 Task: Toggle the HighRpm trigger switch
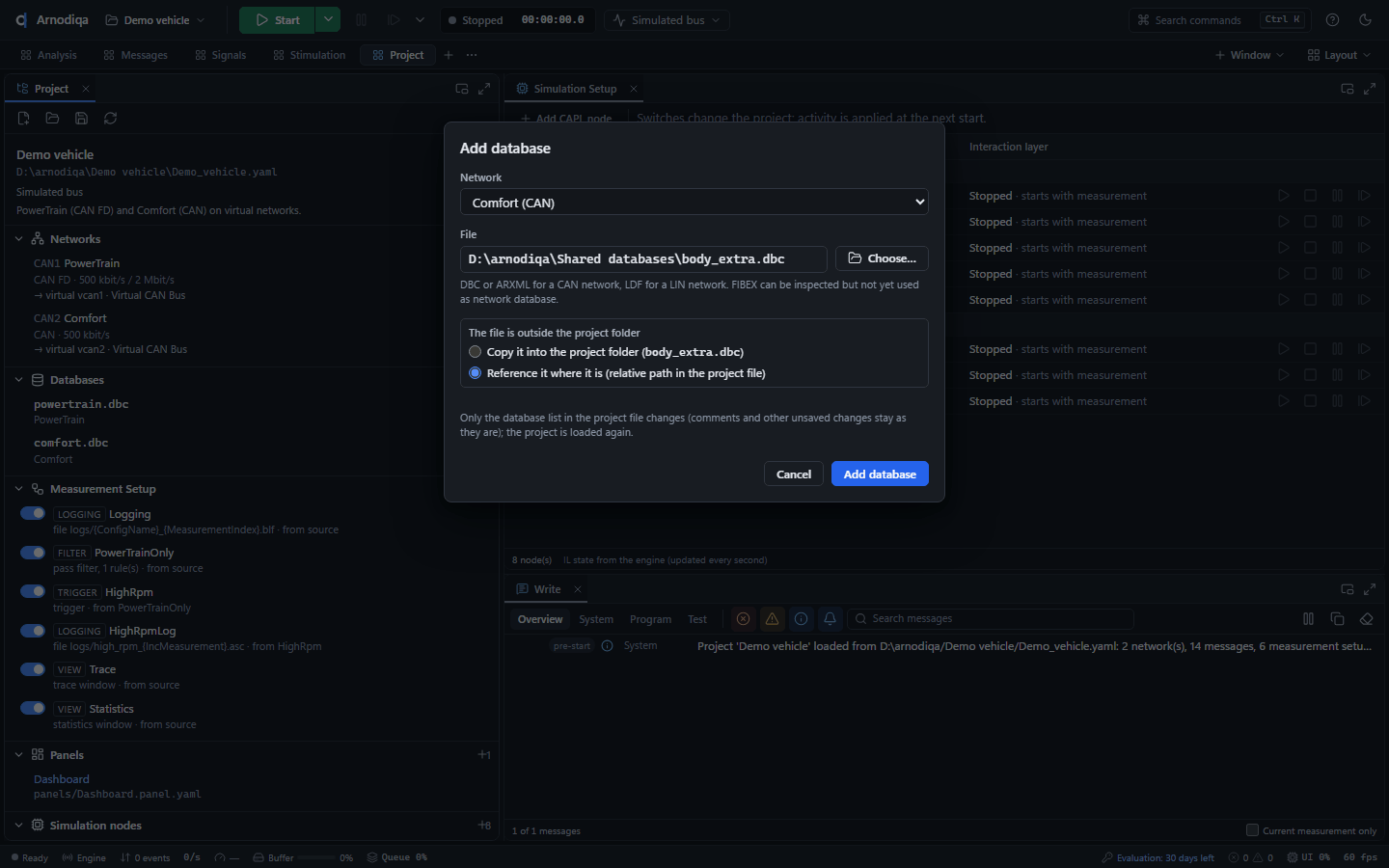tap(33, 591)
